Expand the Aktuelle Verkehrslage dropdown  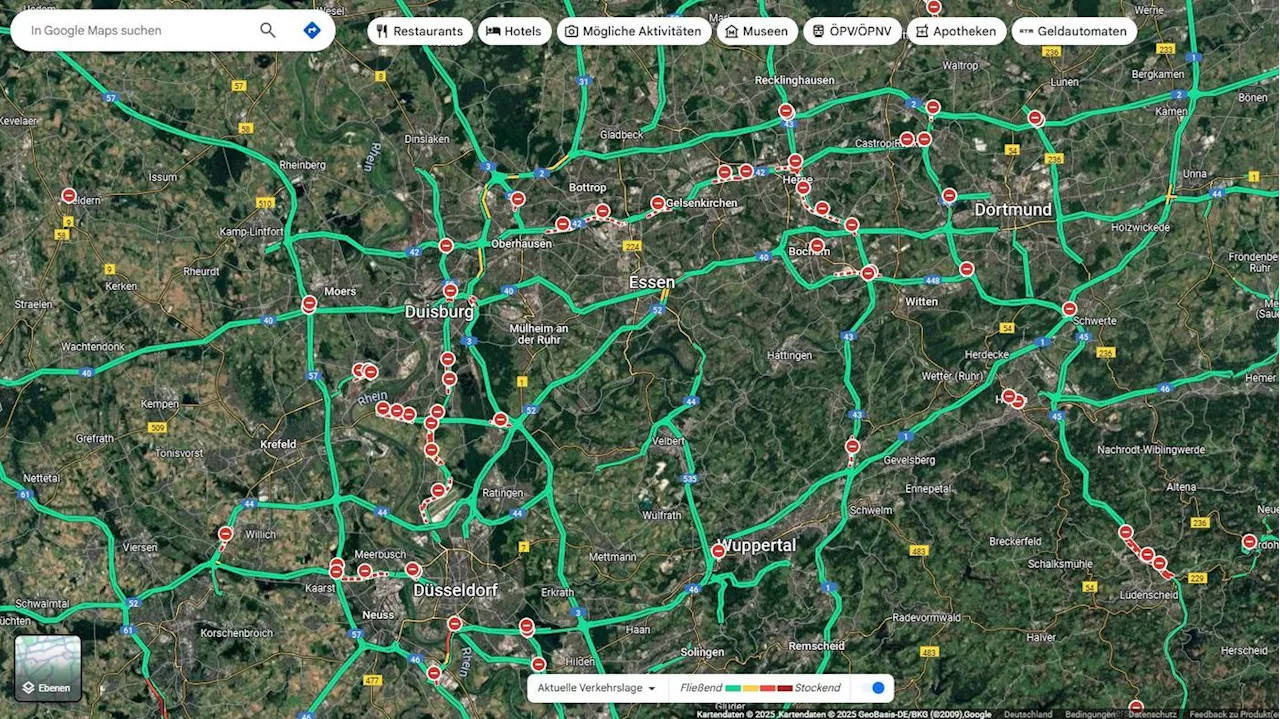[x=597, y=688]
